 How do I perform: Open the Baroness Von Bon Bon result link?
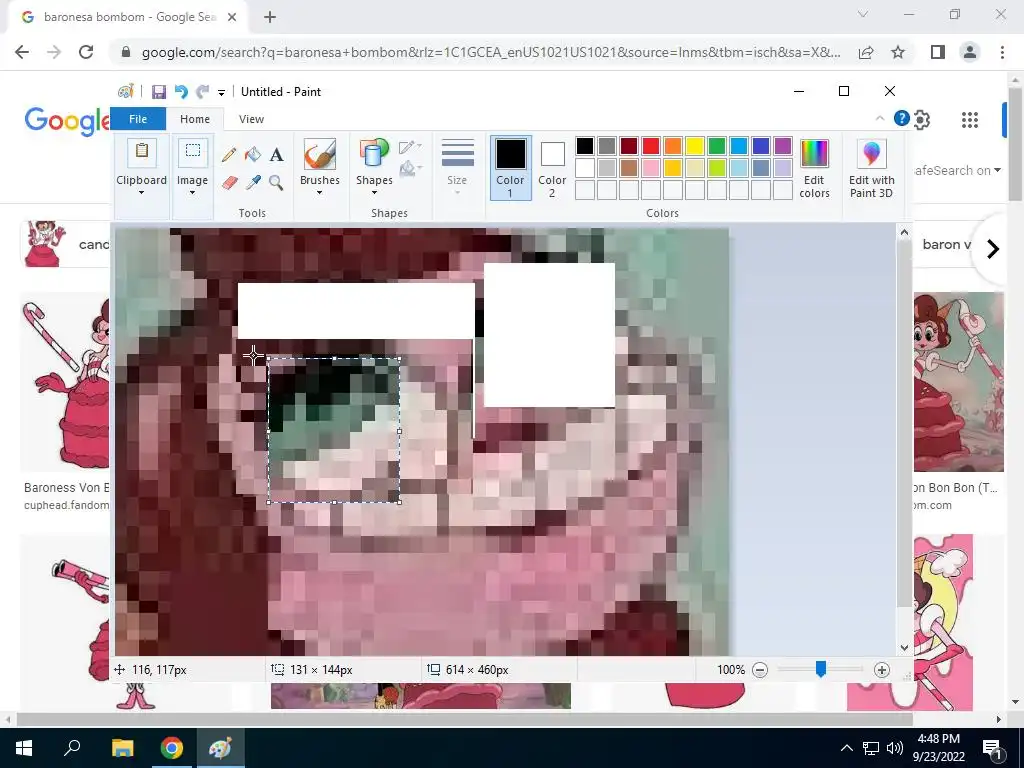point(67,487)
